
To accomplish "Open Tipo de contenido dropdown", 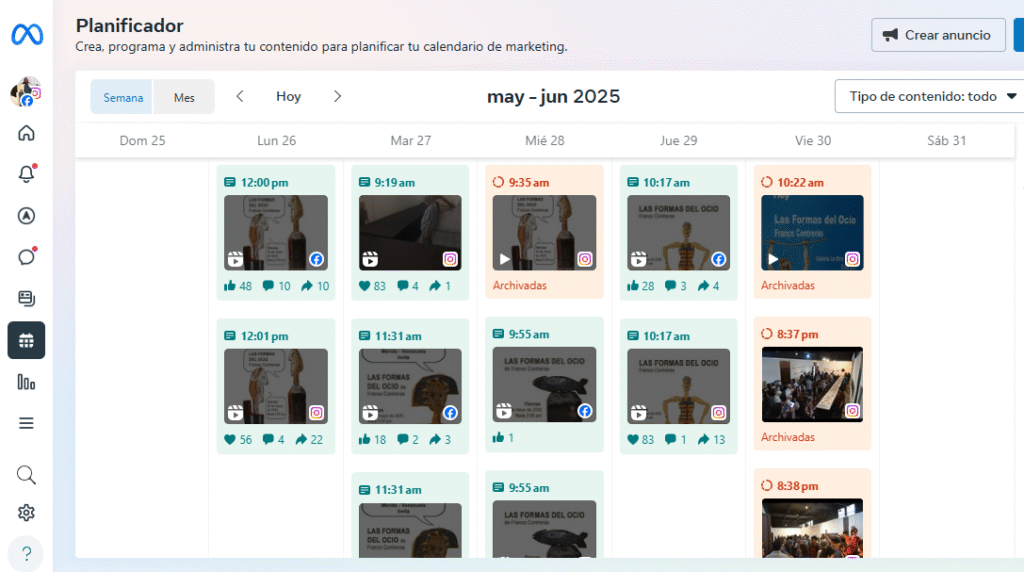I will pyautogui.click(x=931, y=96).
